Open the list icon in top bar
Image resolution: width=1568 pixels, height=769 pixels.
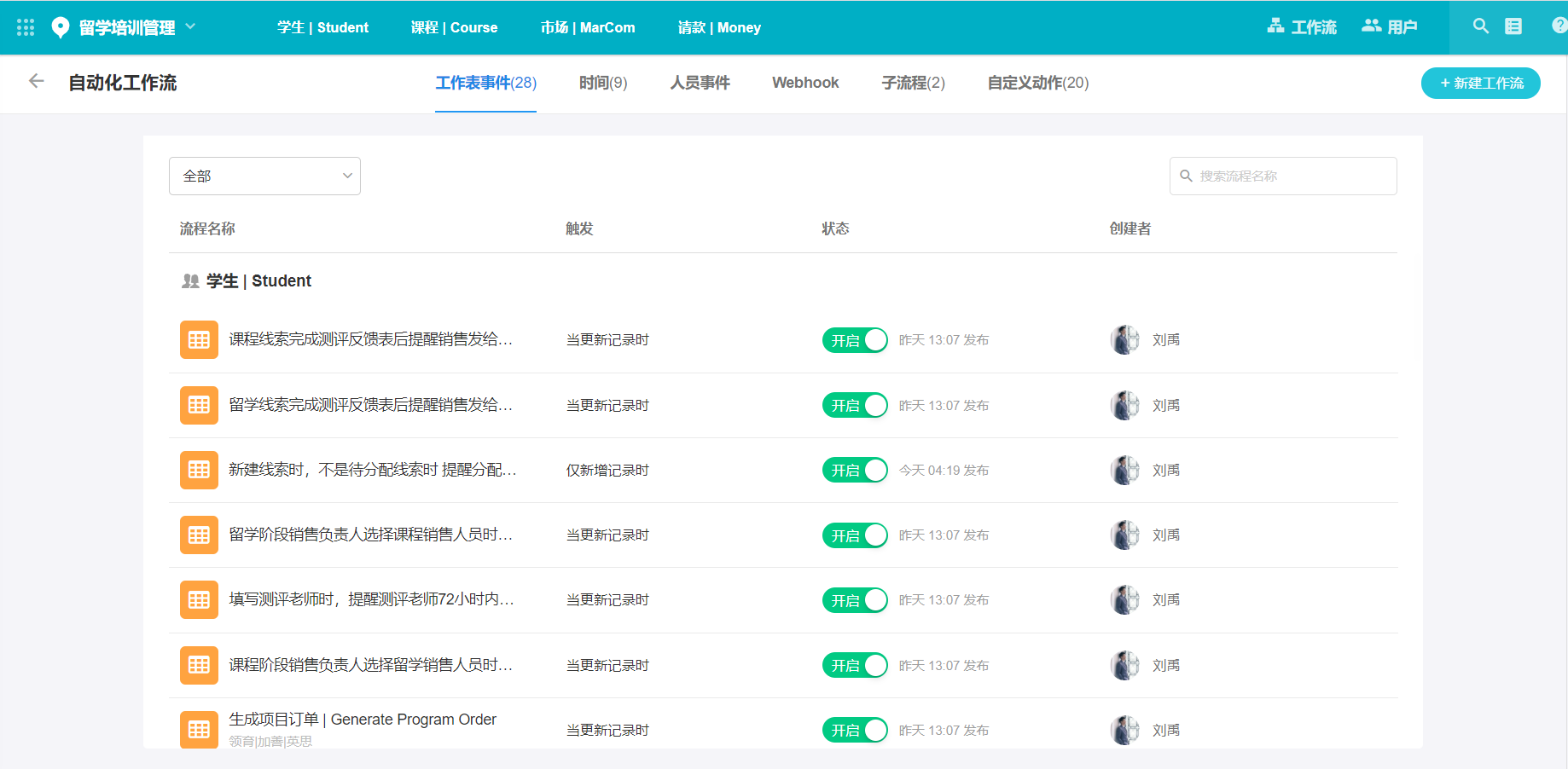pos(1513,26)
